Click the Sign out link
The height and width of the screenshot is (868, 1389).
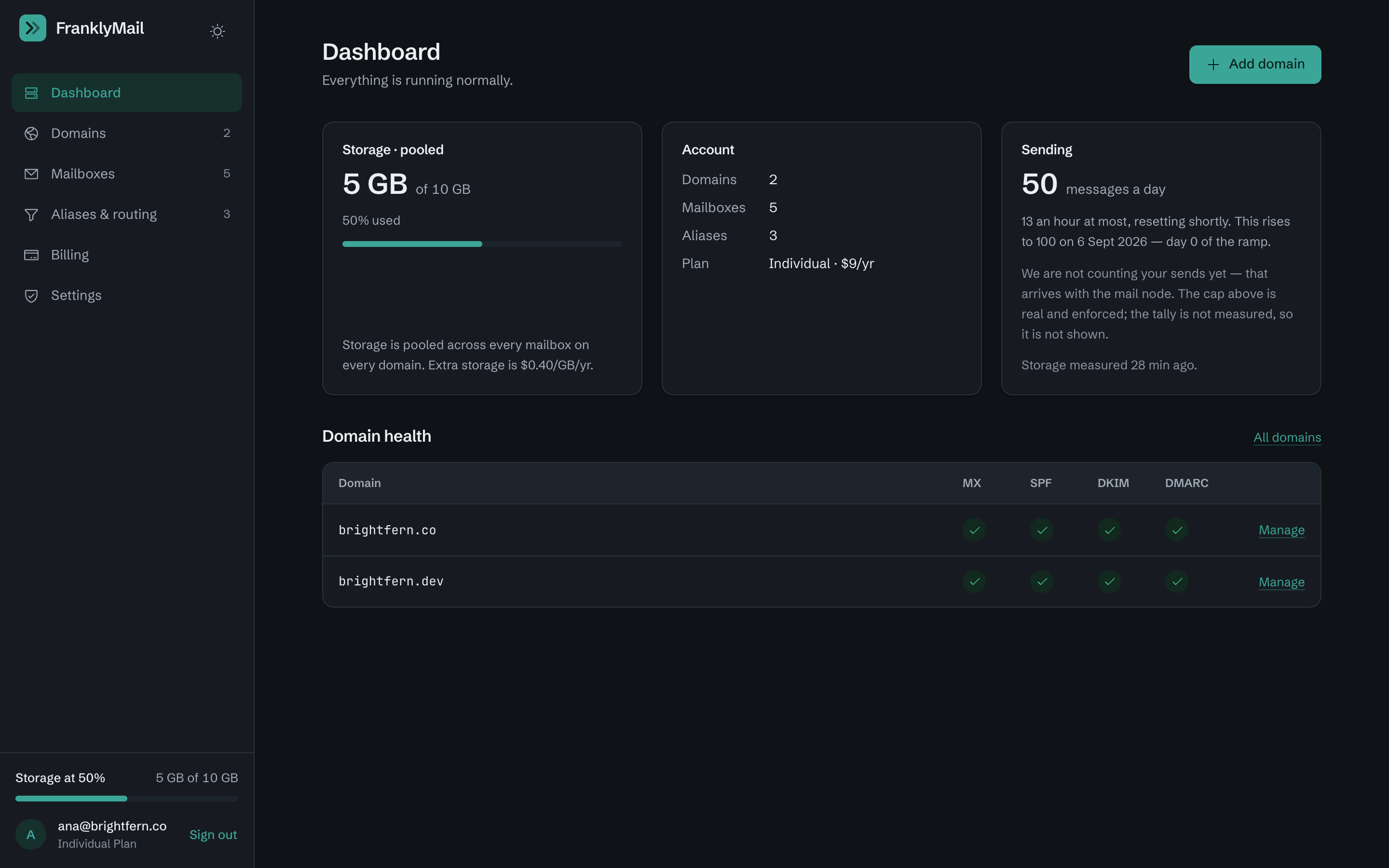pos(213,835)
